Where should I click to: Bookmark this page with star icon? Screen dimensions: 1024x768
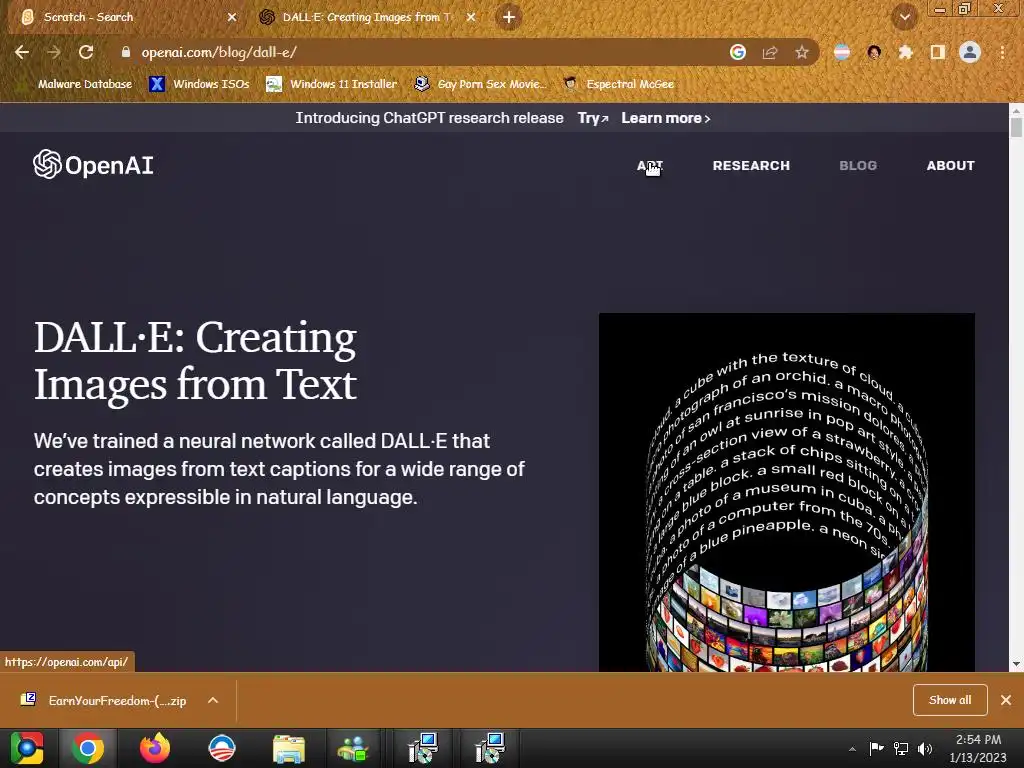tap(802, 52)
